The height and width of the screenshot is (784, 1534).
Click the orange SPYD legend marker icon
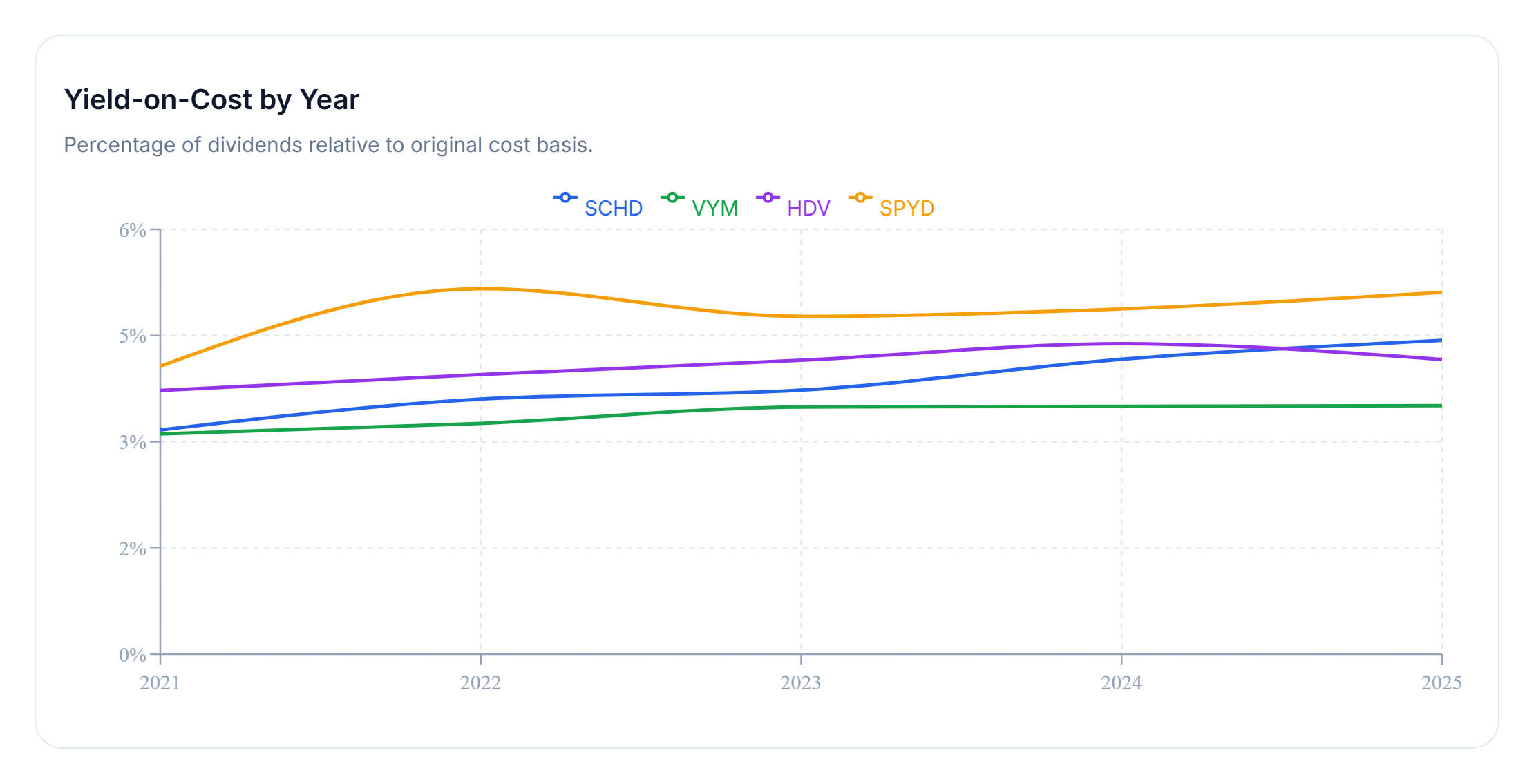click(x=860, y=198)
